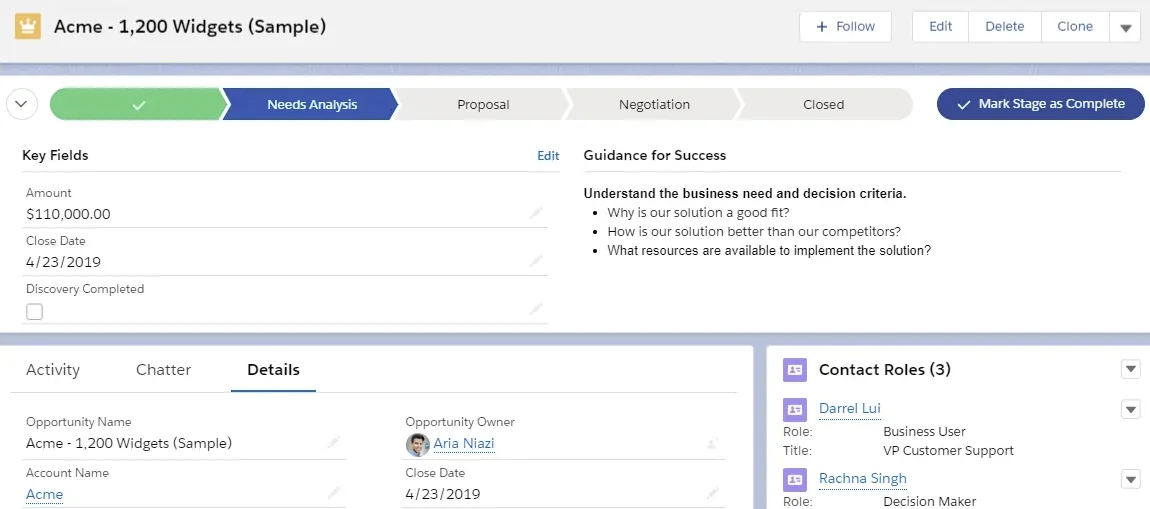Open the Contact Roles (3) heading link
The width and height of the screenshot is (1150, 509).
(885, 370)
